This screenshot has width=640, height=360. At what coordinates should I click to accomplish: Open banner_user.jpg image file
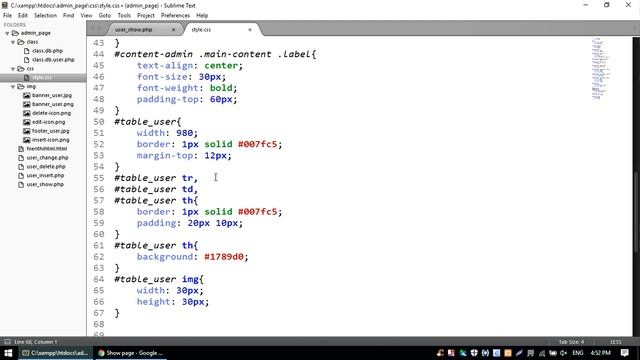52,96
